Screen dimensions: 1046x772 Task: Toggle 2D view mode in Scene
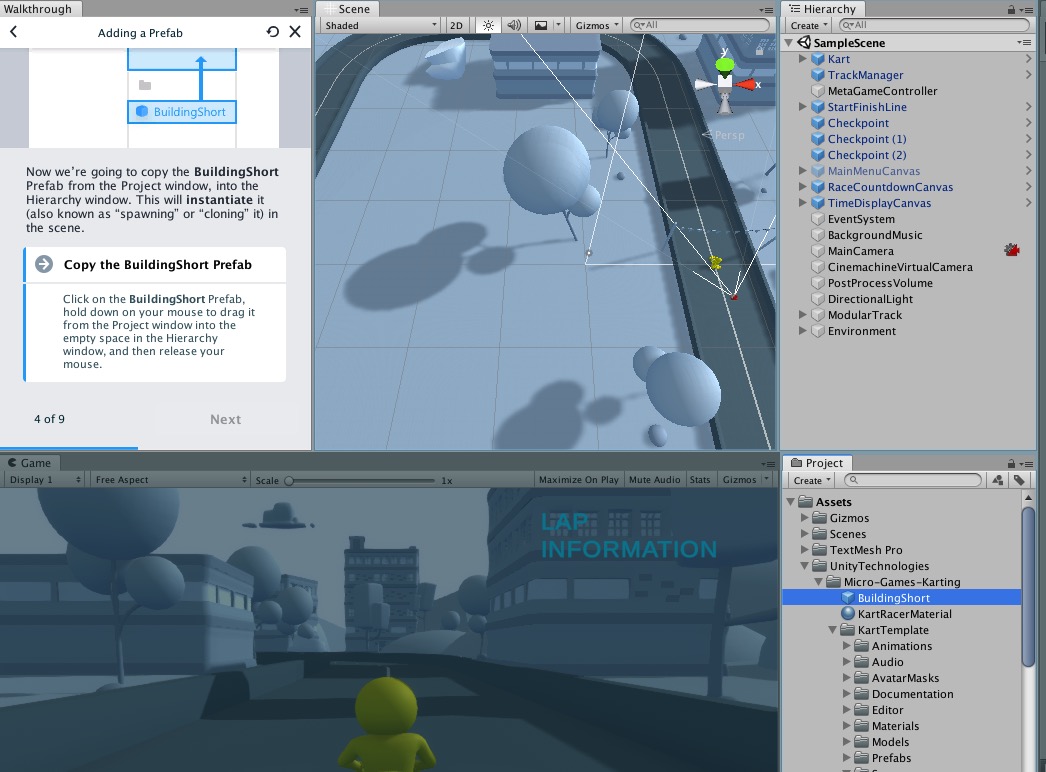(x=456, y=25)
